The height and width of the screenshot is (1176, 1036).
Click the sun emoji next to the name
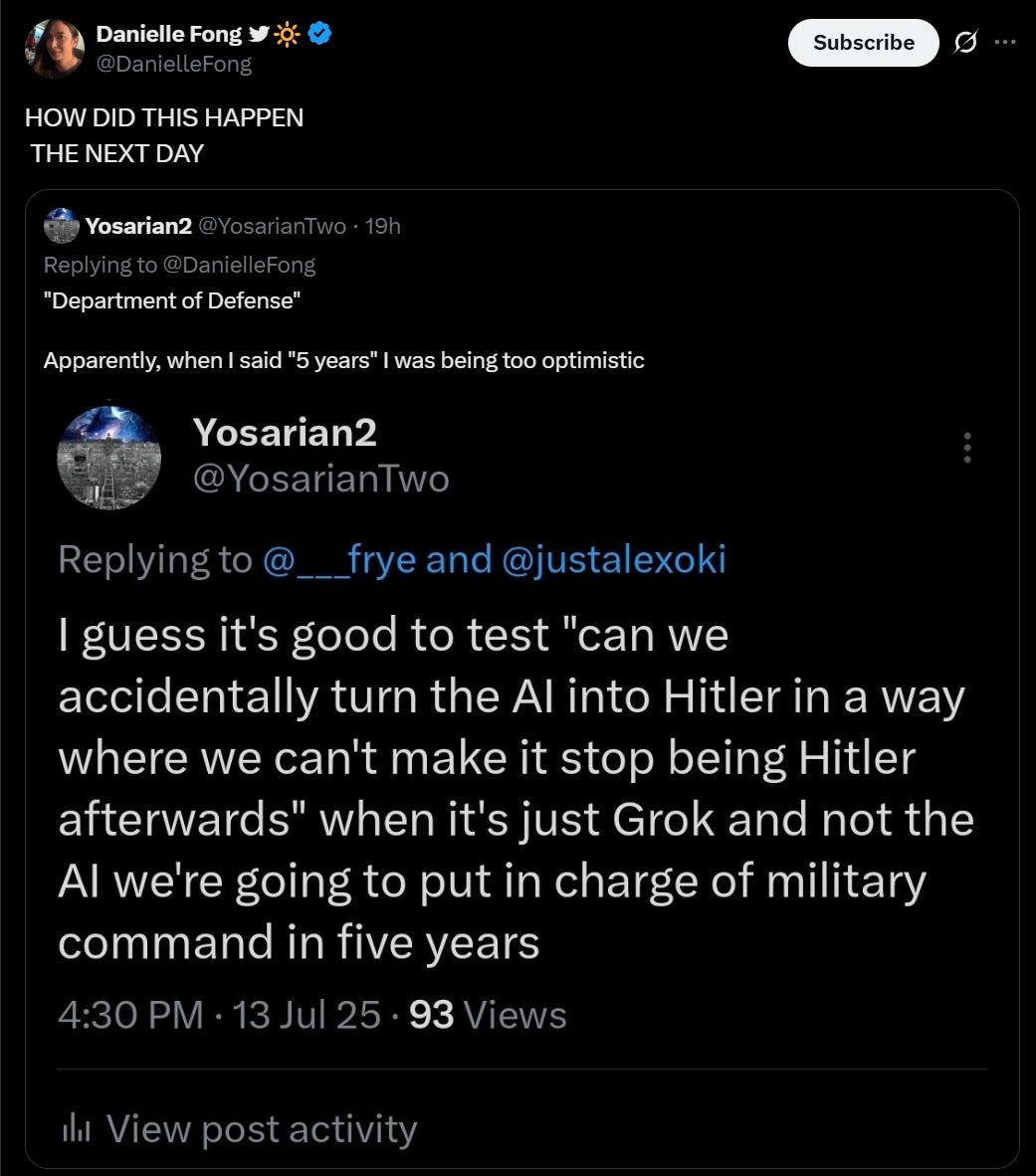[x=287, y=35]
